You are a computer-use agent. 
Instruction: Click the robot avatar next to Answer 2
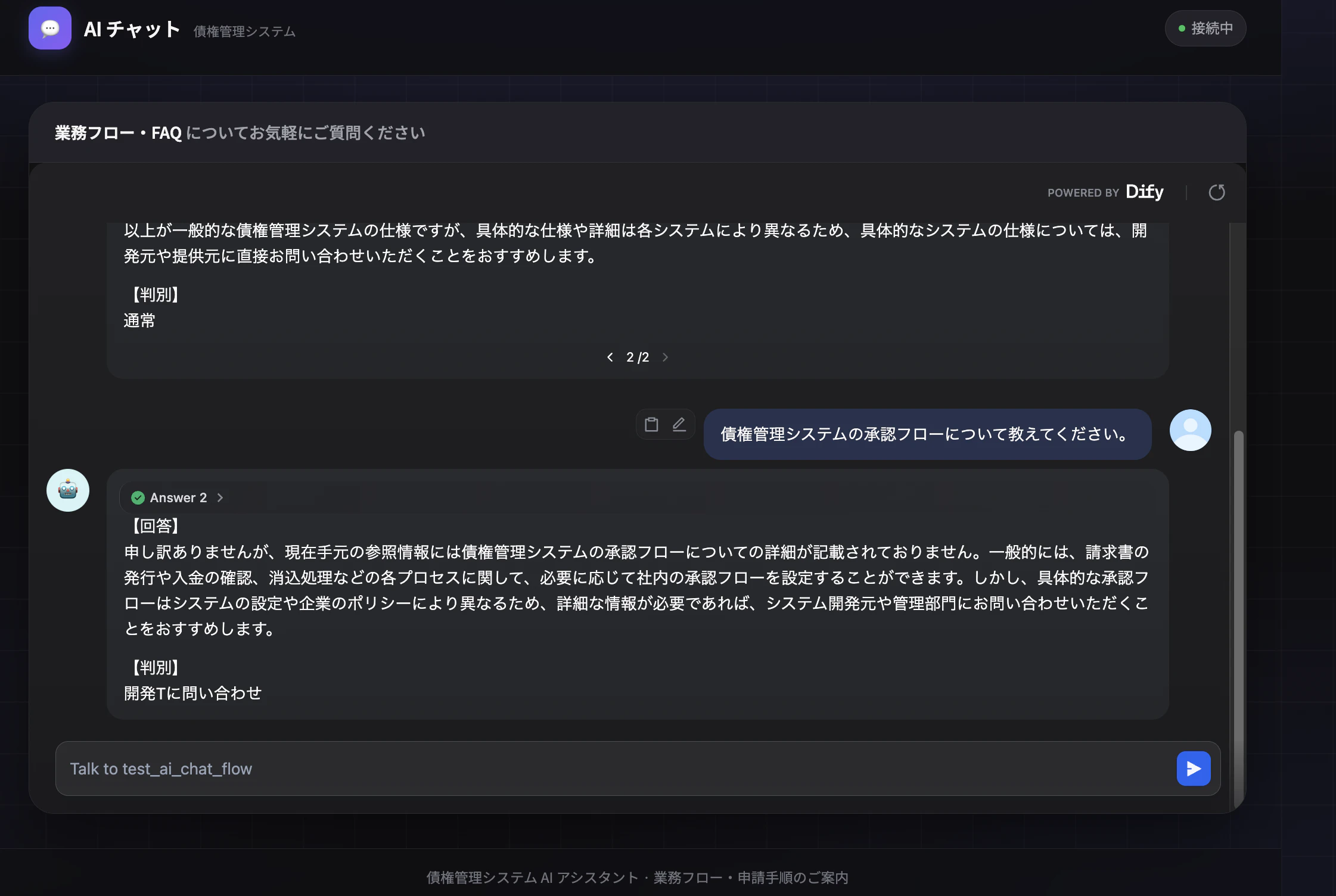pos(67,490)
